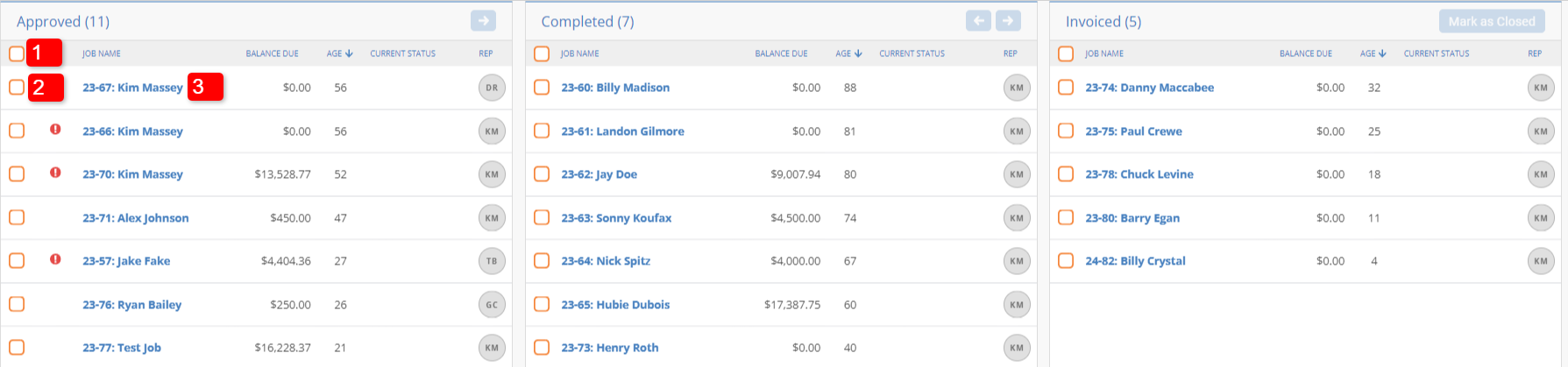This screenshot has height=367, width=1568.
Task: Check the box for 23-60: Billy Madison
Action: coord(542,88)
